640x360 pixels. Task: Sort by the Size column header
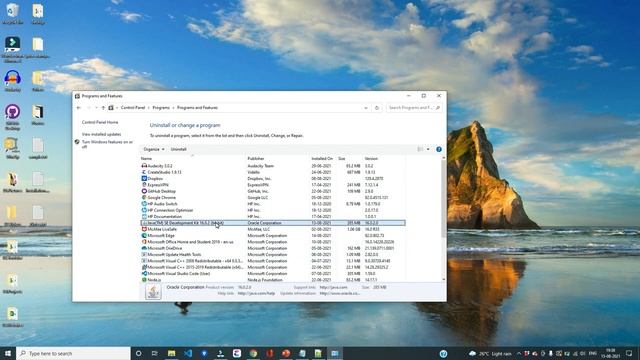click(349, 158)
